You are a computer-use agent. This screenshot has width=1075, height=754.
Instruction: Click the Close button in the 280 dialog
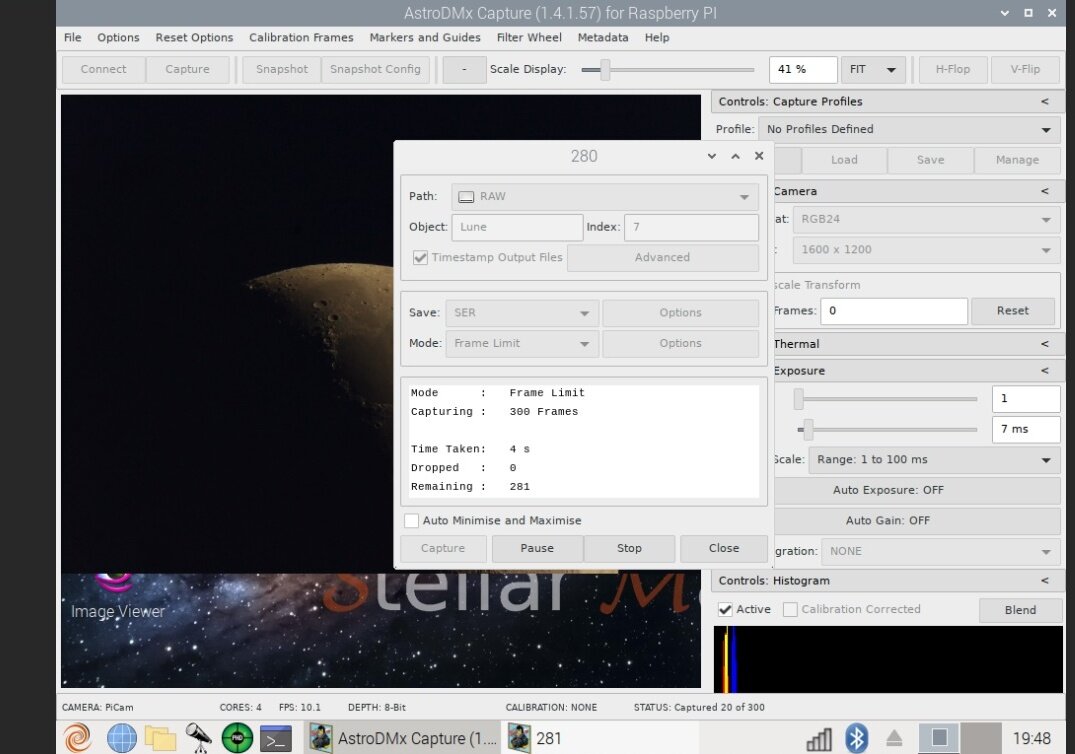724,548
